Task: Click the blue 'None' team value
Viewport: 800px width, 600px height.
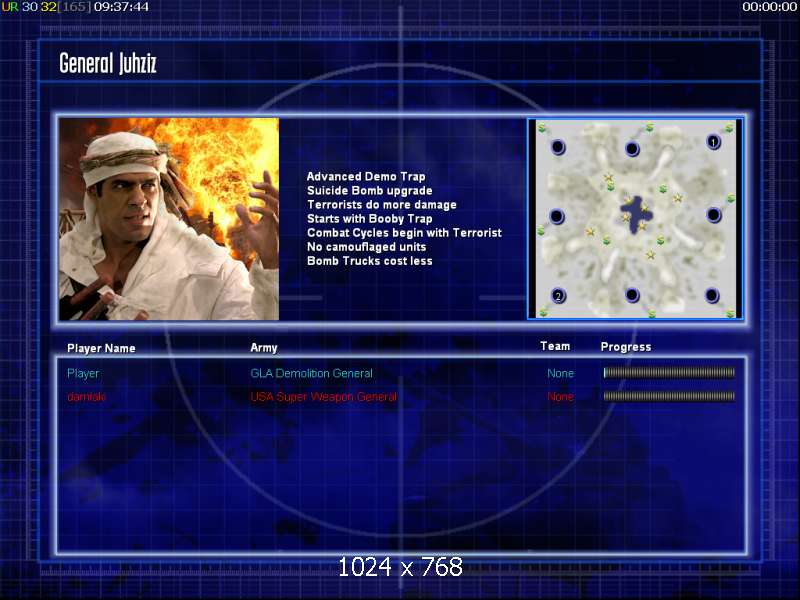Action: pos(560,373)
